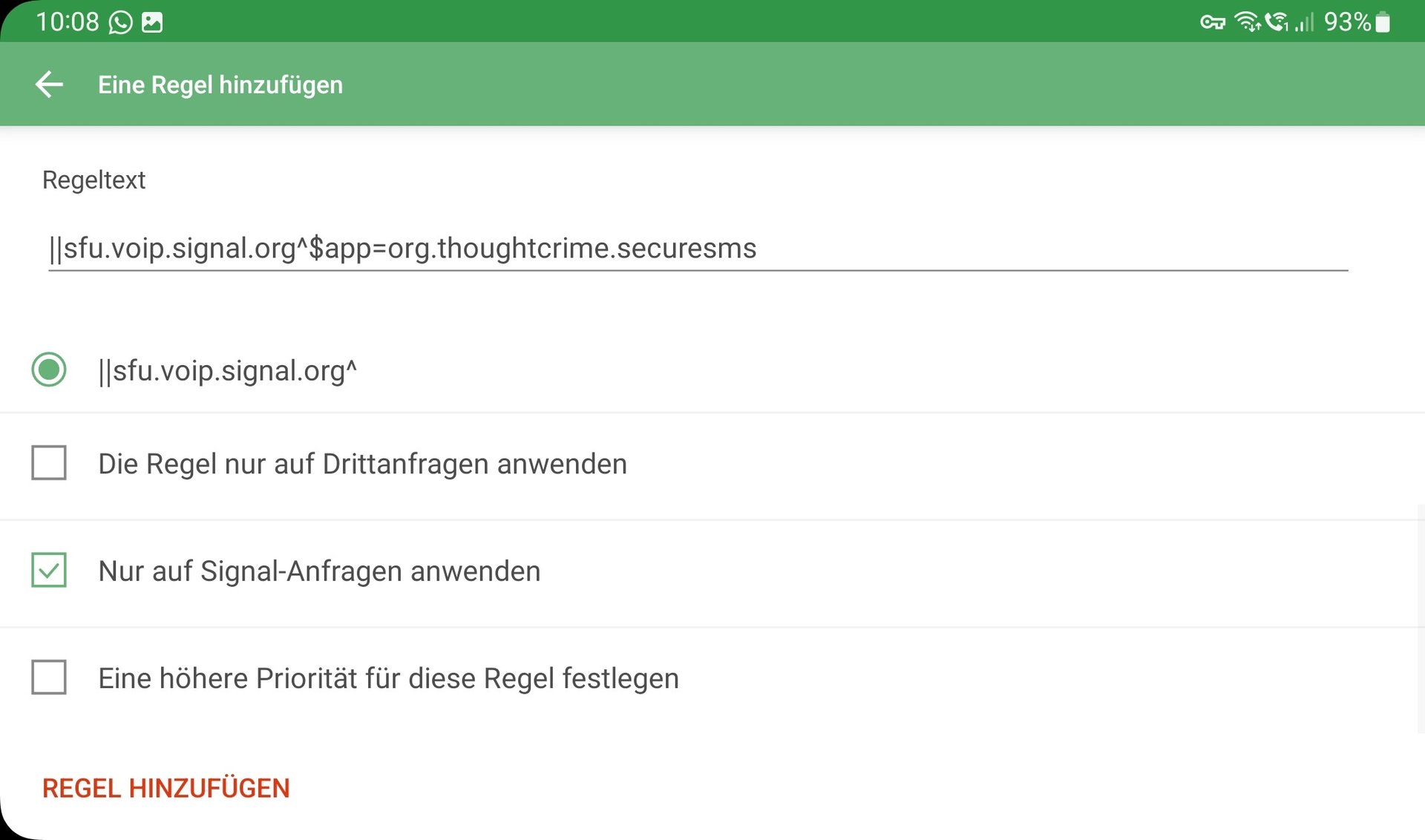The height and width of the screenshot is (840, 1425).
Task: Tap the 10:08 clock in status bar
Action: click(x=67, y=22)
